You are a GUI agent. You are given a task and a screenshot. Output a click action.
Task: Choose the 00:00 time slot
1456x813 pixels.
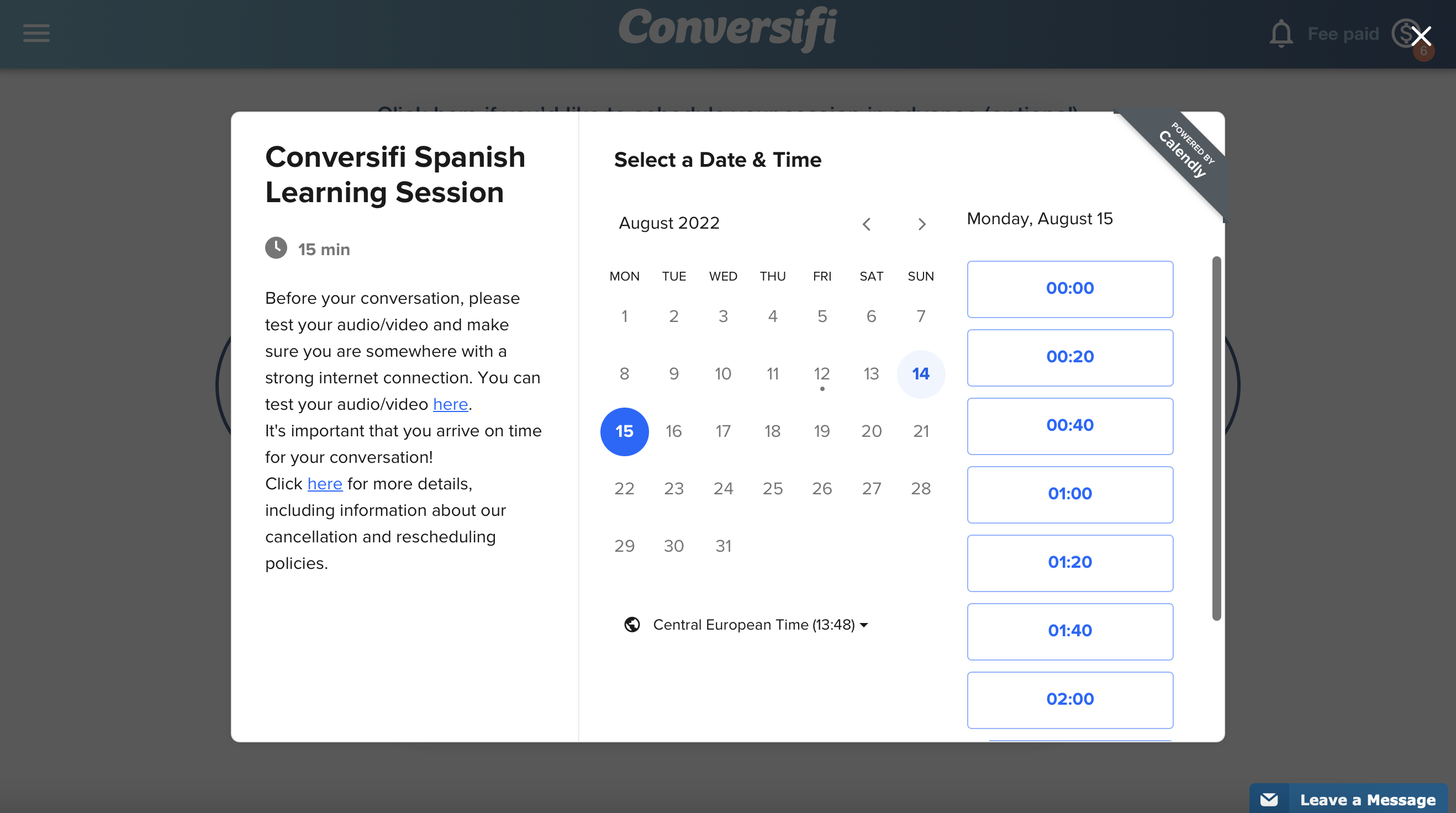pos(1069,289)
